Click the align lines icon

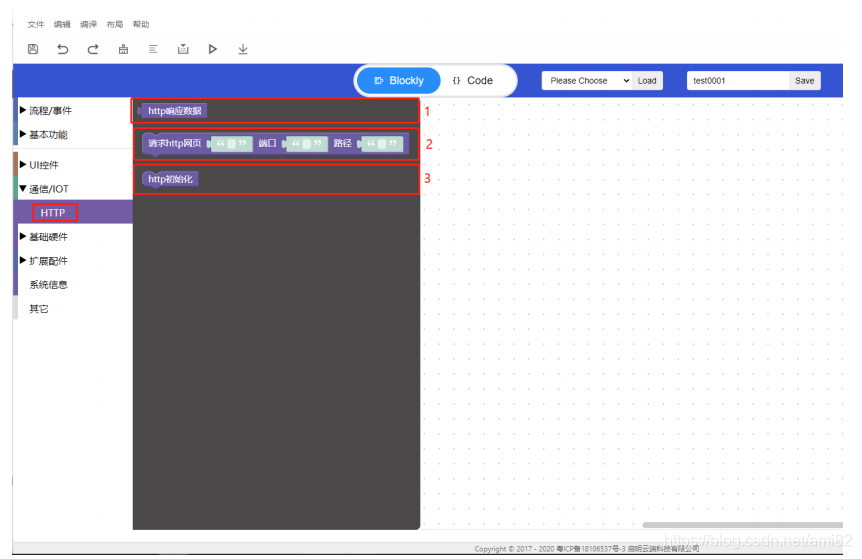click(x=153, y=49)
